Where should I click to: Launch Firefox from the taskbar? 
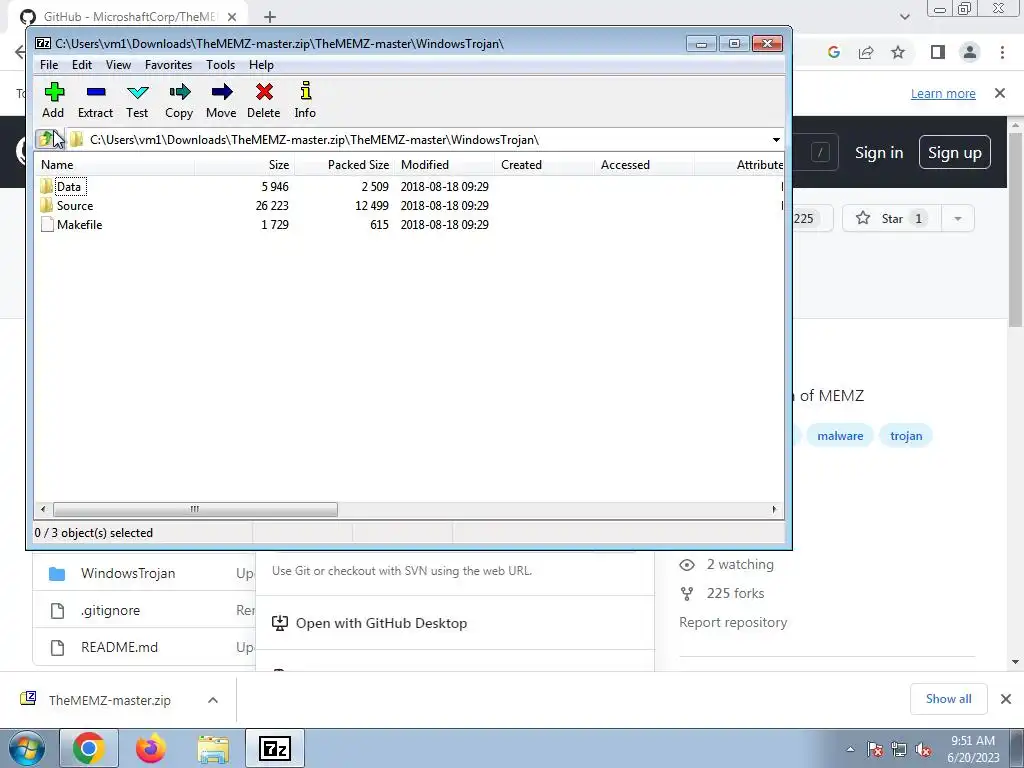pyautogui.click(x=150, y=748)
